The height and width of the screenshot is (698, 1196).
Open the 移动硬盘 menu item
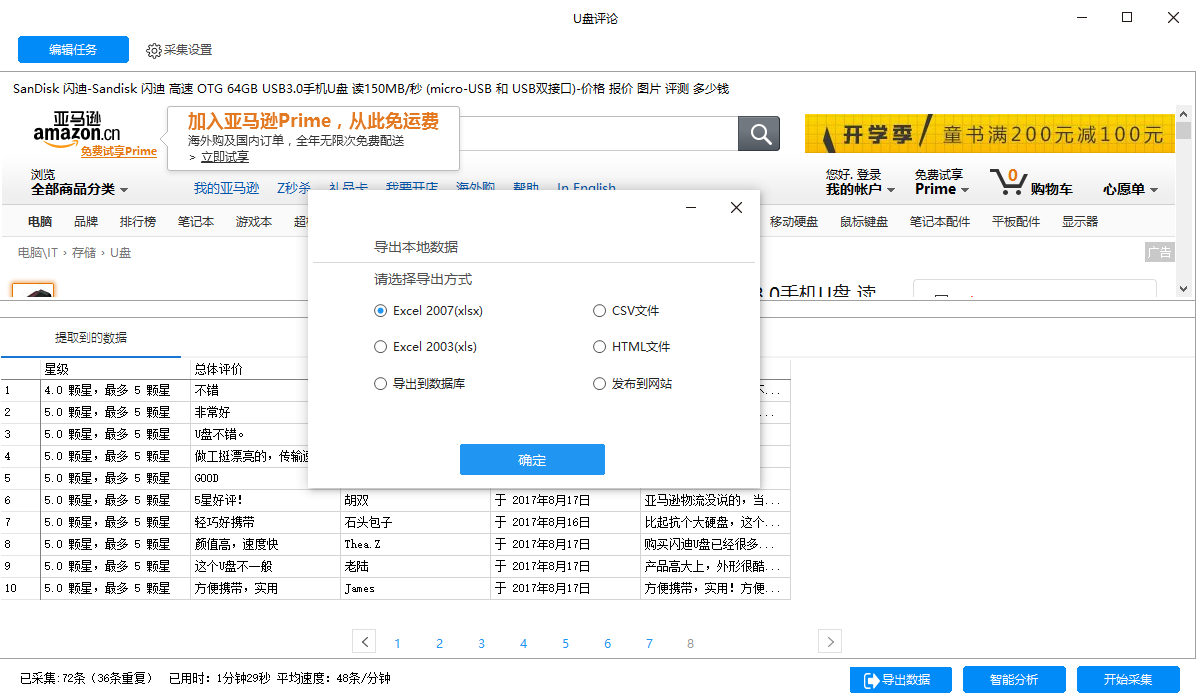[x=794, y=222]
